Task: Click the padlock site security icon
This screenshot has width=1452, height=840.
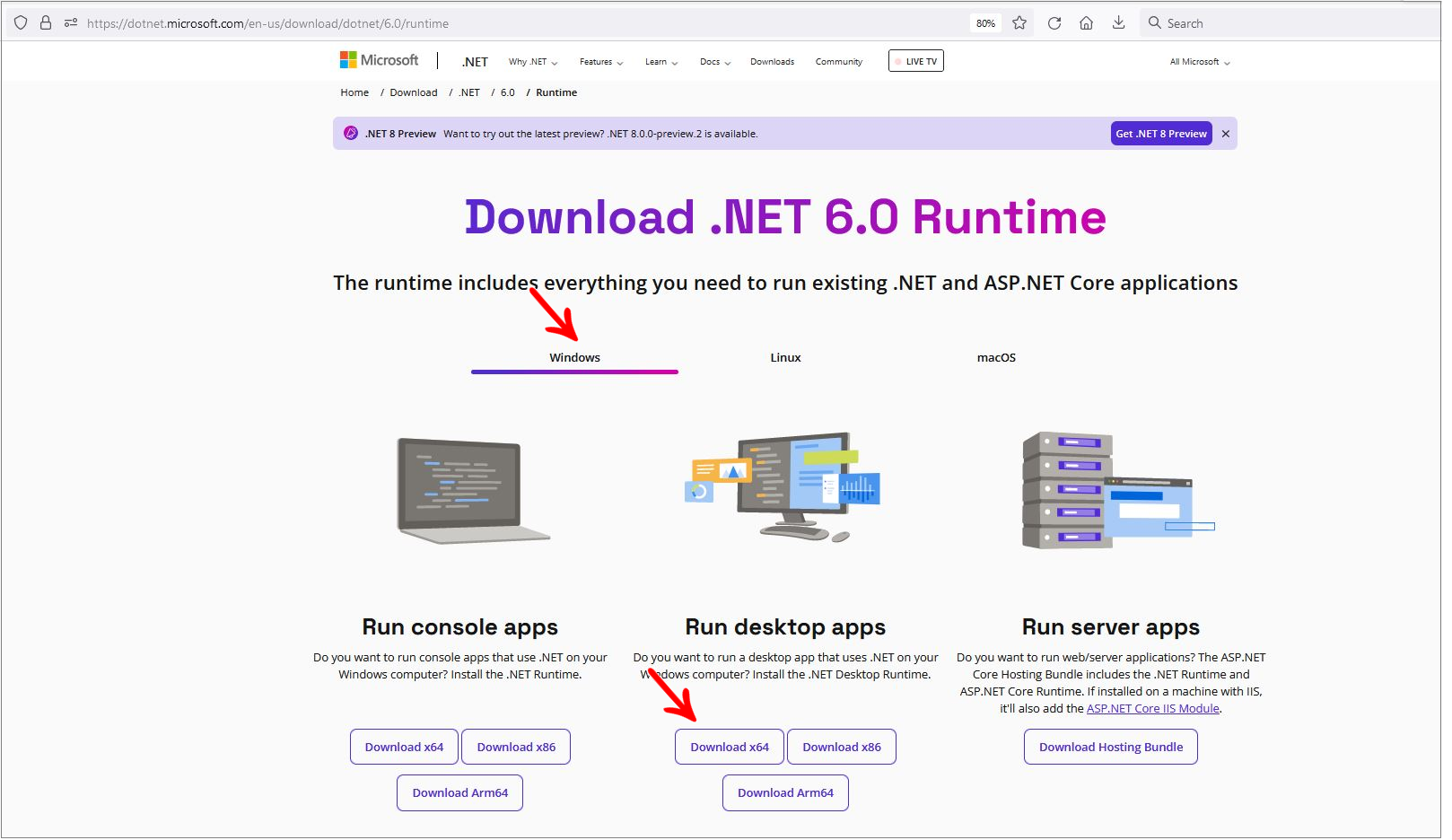Action: click(46, 23)
